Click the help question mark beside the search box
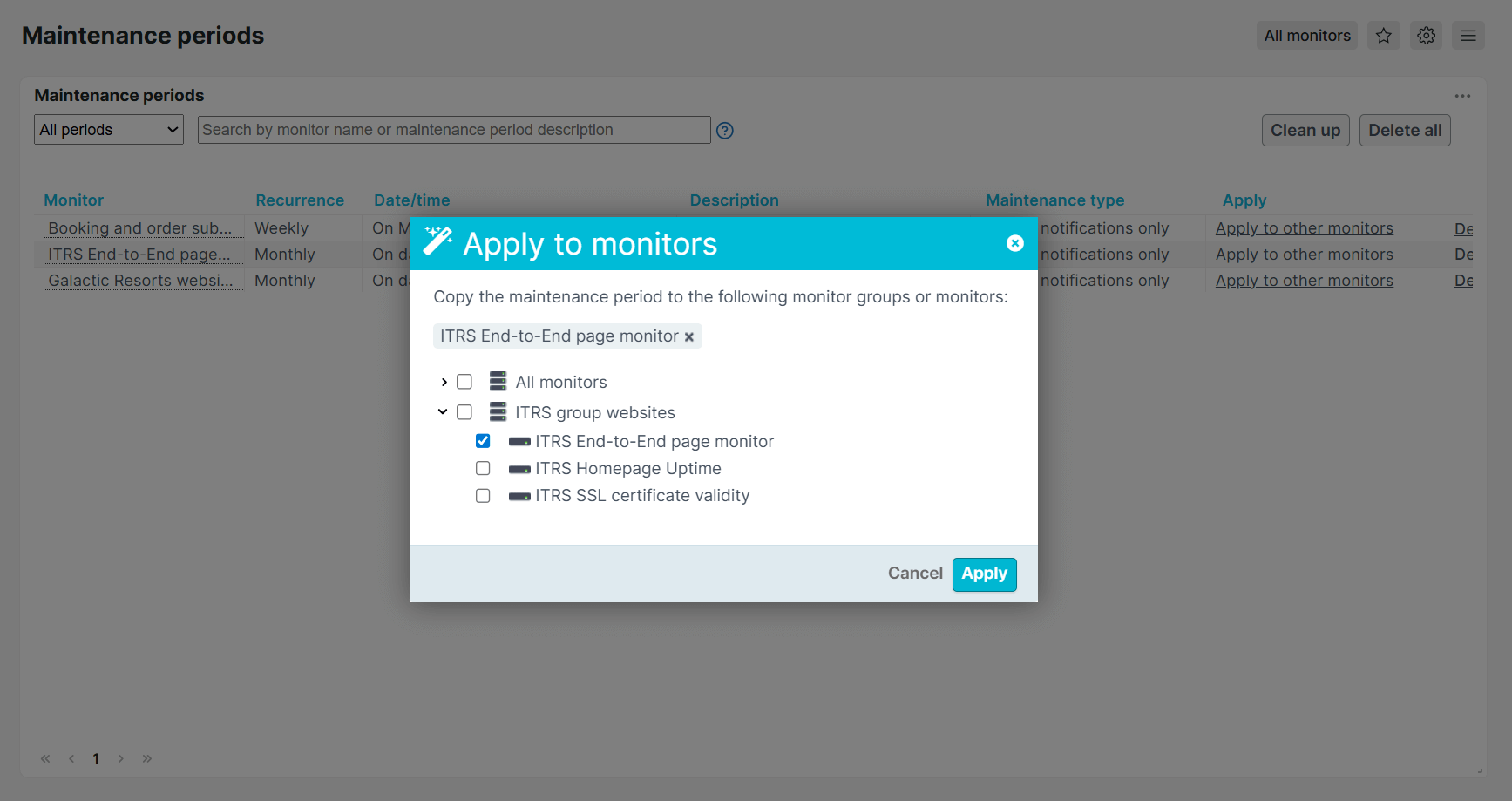 [x=724, y=130]
